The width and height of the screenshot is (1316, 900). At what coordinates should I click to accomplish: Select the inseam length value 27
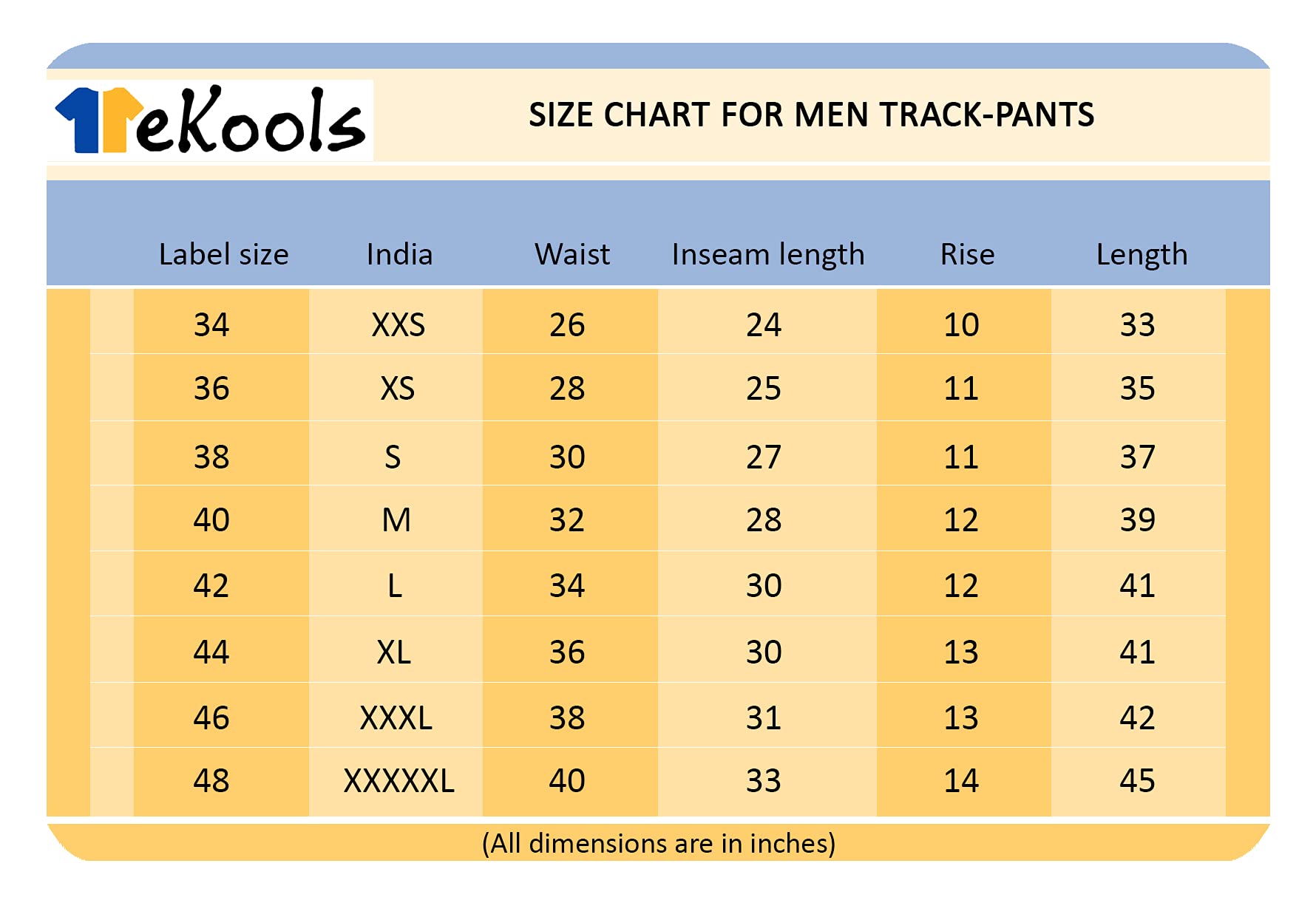coord(764,457)
